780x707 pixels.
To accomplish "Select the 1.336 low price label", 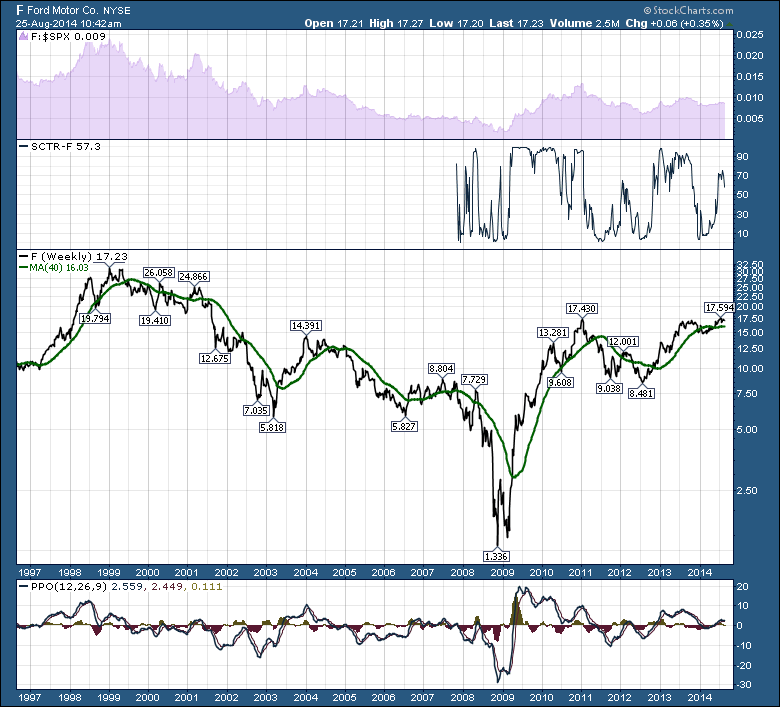I will coord(496,556).
